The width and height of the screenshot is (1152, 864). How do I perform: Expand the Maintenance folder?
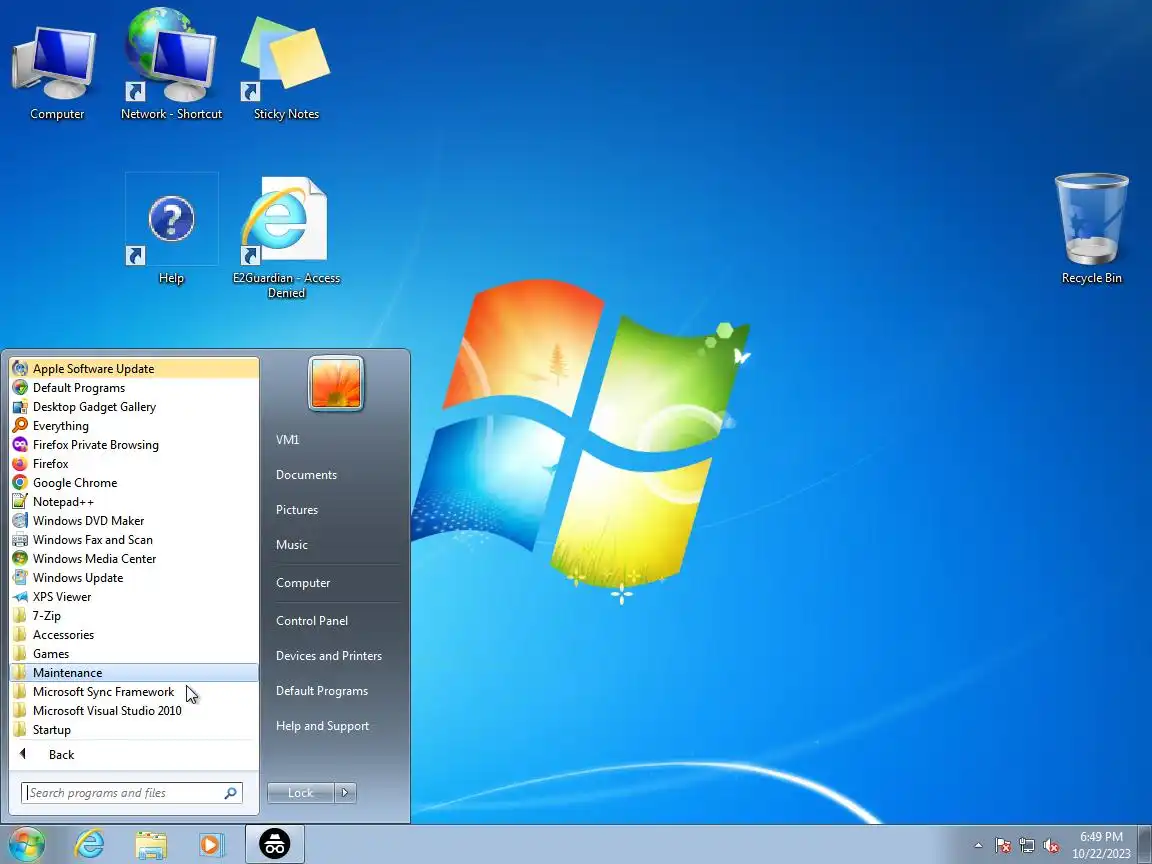(134, 673)
